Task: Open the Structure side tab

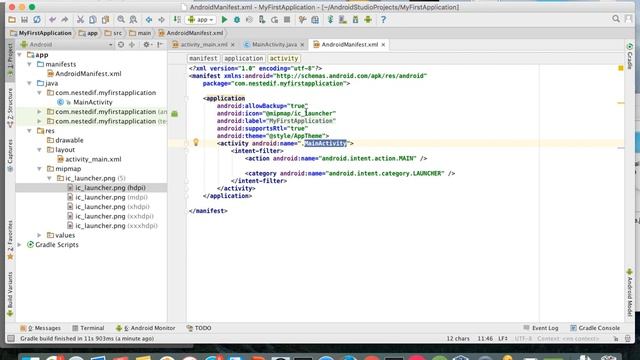Action: (x=10, y=107)
